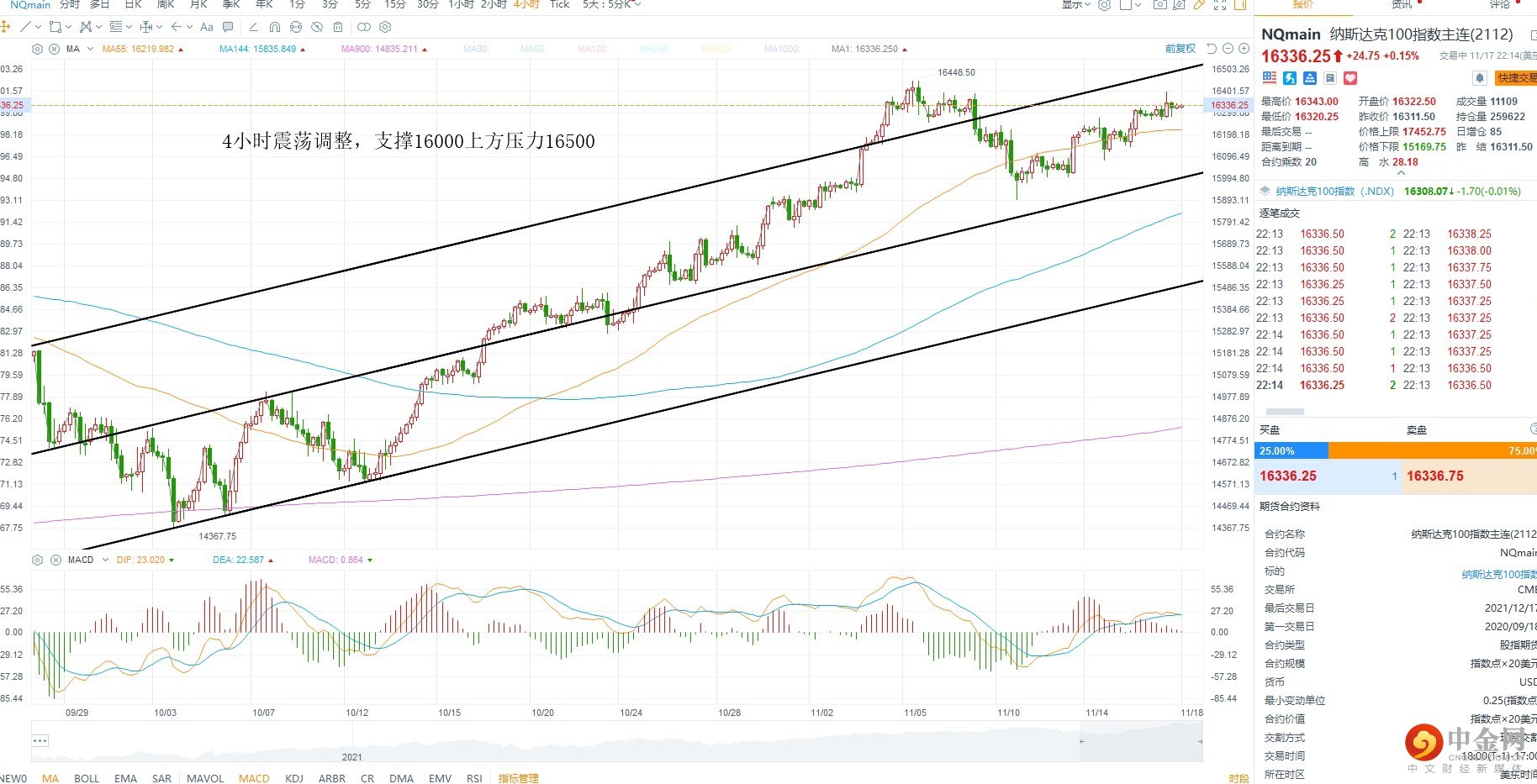Select the 30分 period tab
This screenshot has width=1537, height=784.
tap(427, 4)
